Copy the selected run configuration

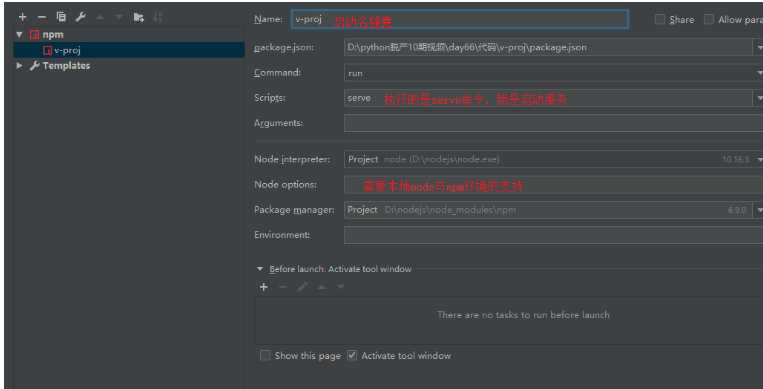point(61,17)
